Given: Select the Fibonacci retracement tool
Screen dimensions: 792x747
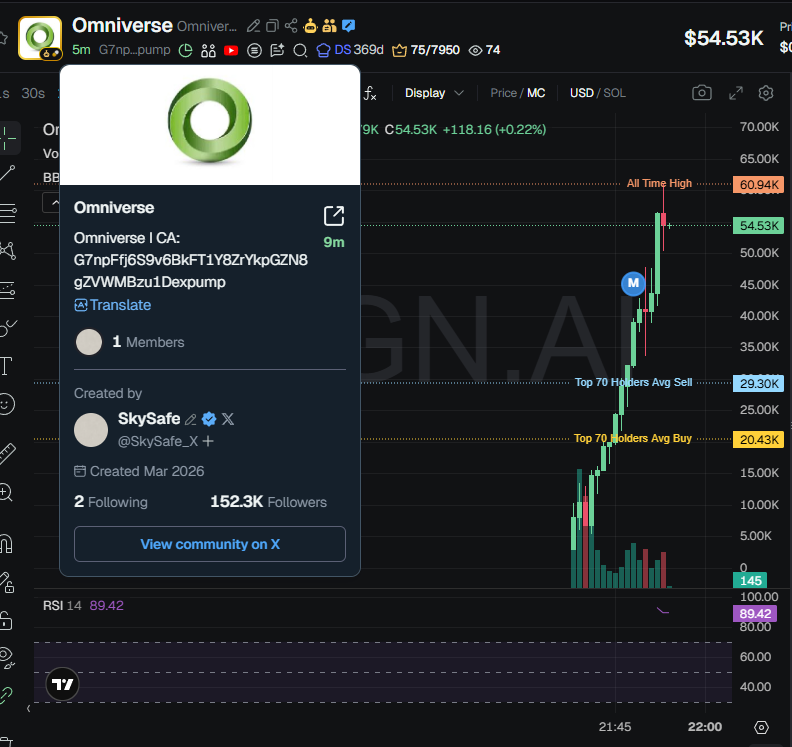Looking at the screenshot, I should click(7, 213).
